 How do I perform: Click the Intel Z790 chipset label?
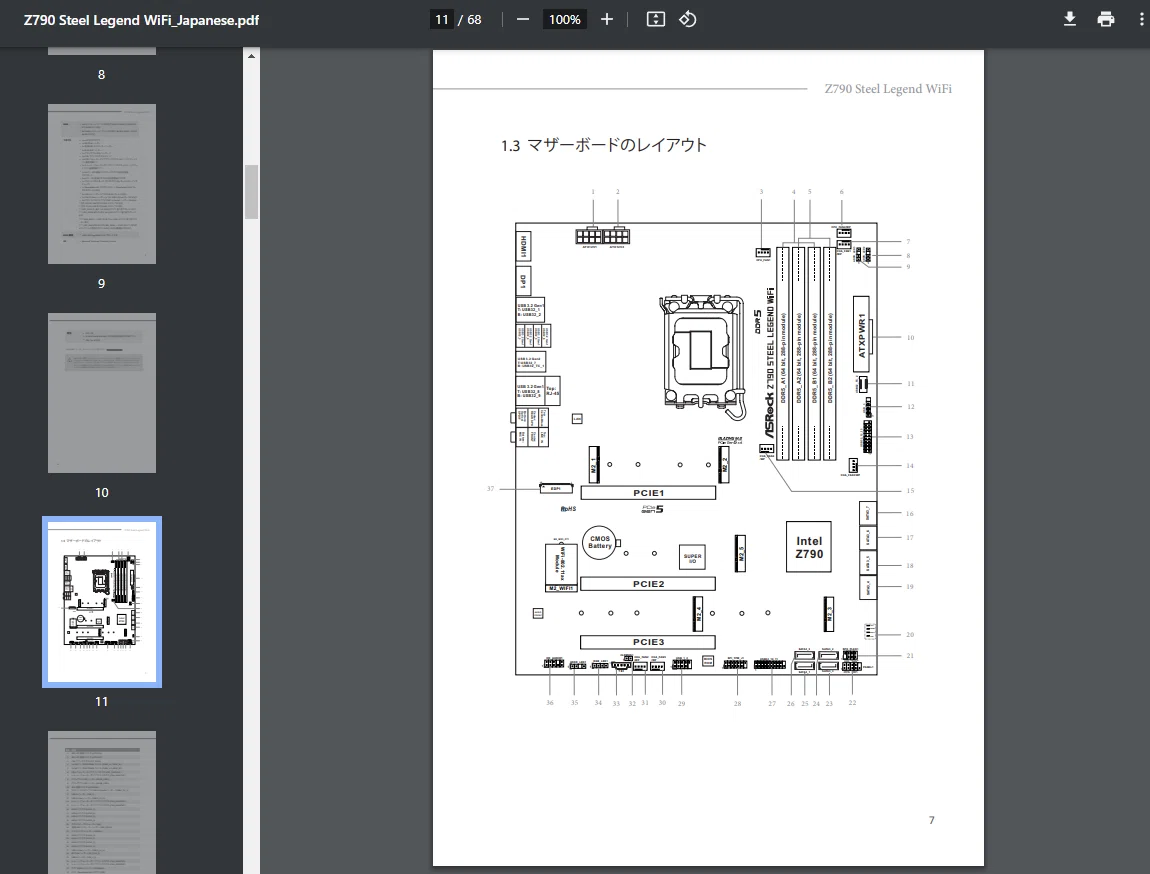809,547
